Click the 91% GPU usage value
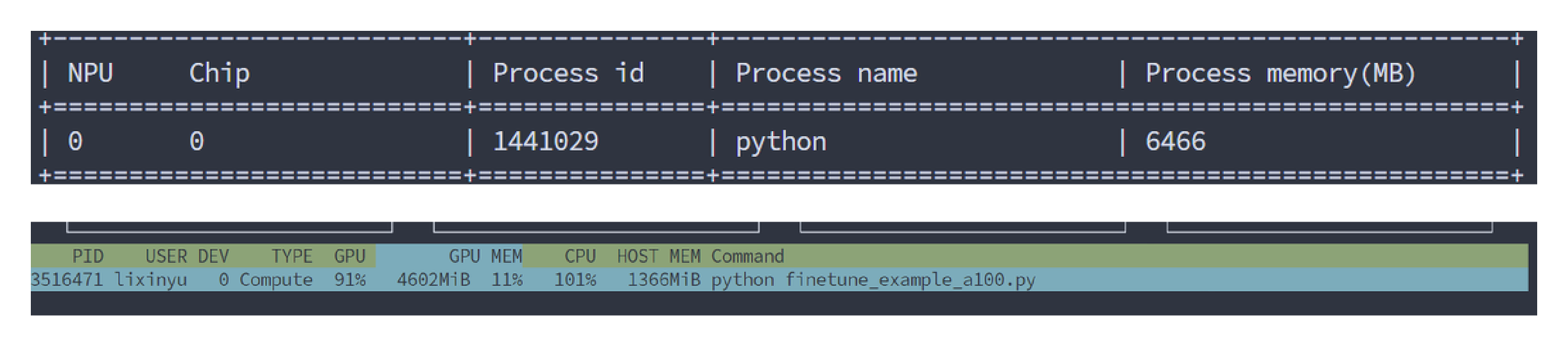 pyautogui.click(x=350, y=280)
